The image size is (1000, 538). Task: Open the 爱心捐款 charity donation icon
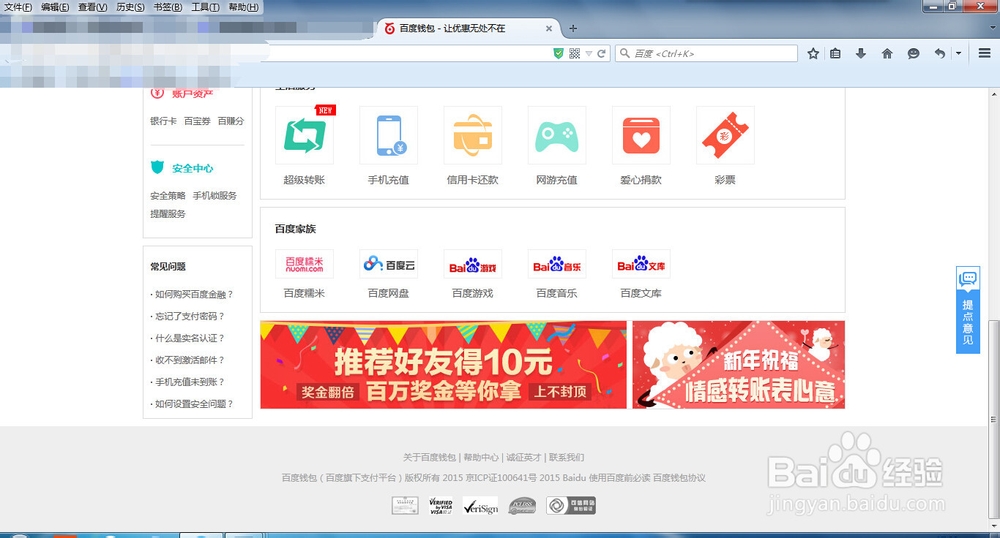(x=641, y=135)
